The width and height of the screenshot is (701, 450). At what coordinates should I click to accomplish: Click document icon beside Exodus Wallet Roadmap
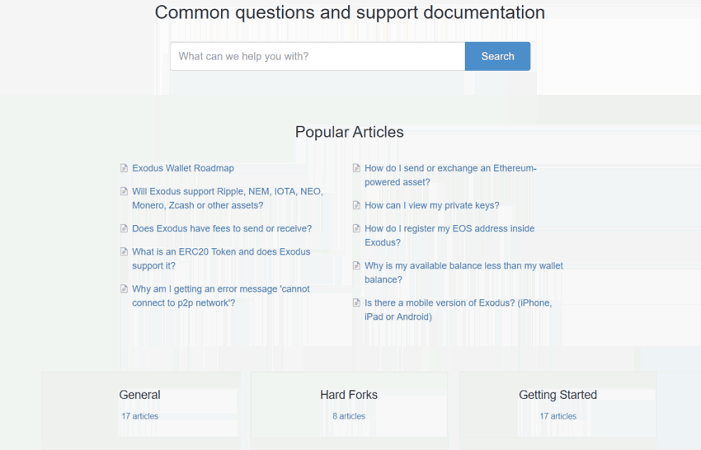pos(124,168)
